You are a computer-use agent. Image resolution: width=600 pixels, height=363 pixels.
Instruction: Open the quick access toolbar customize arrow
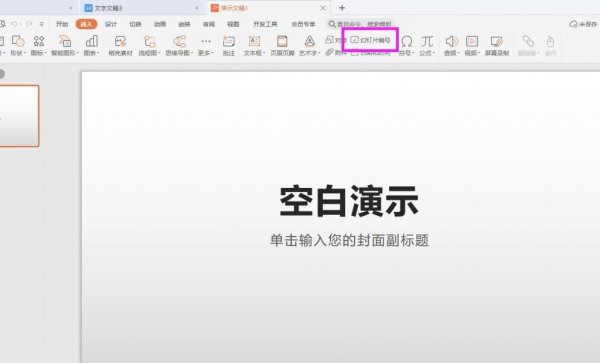tap(41, 24)
